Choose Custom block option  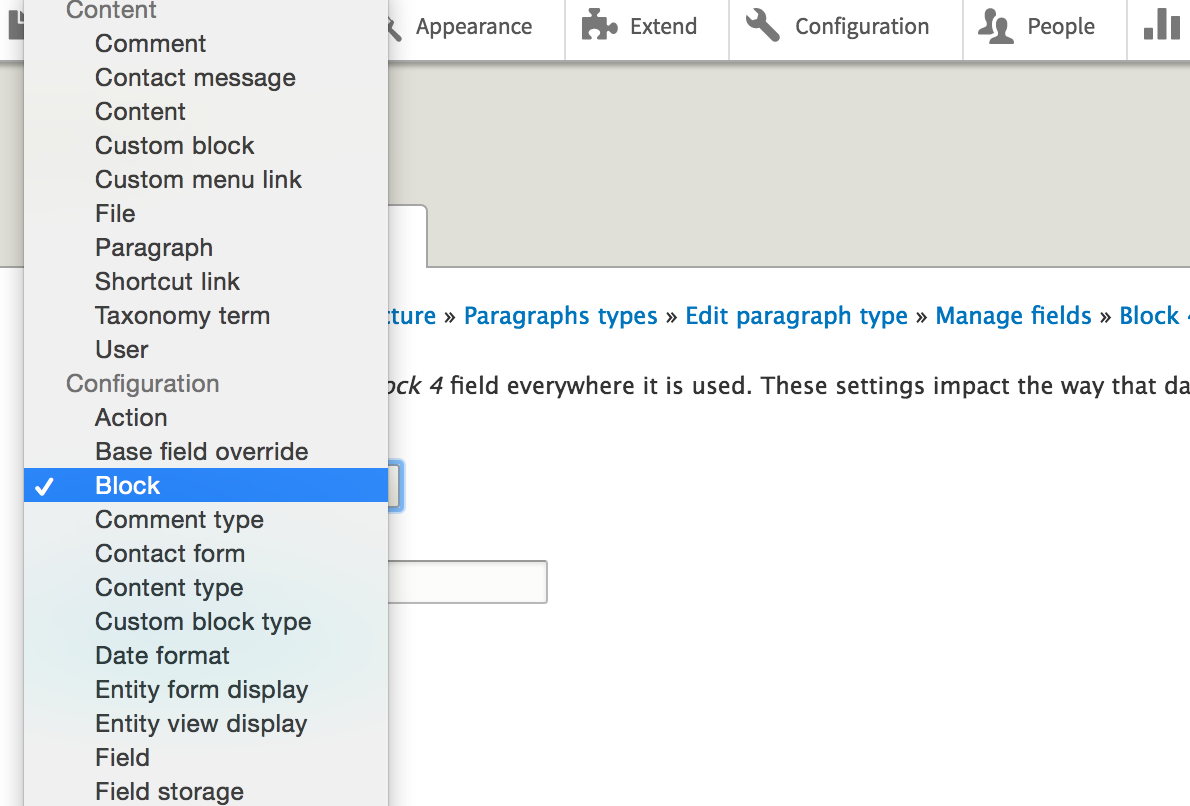point(206,145)
